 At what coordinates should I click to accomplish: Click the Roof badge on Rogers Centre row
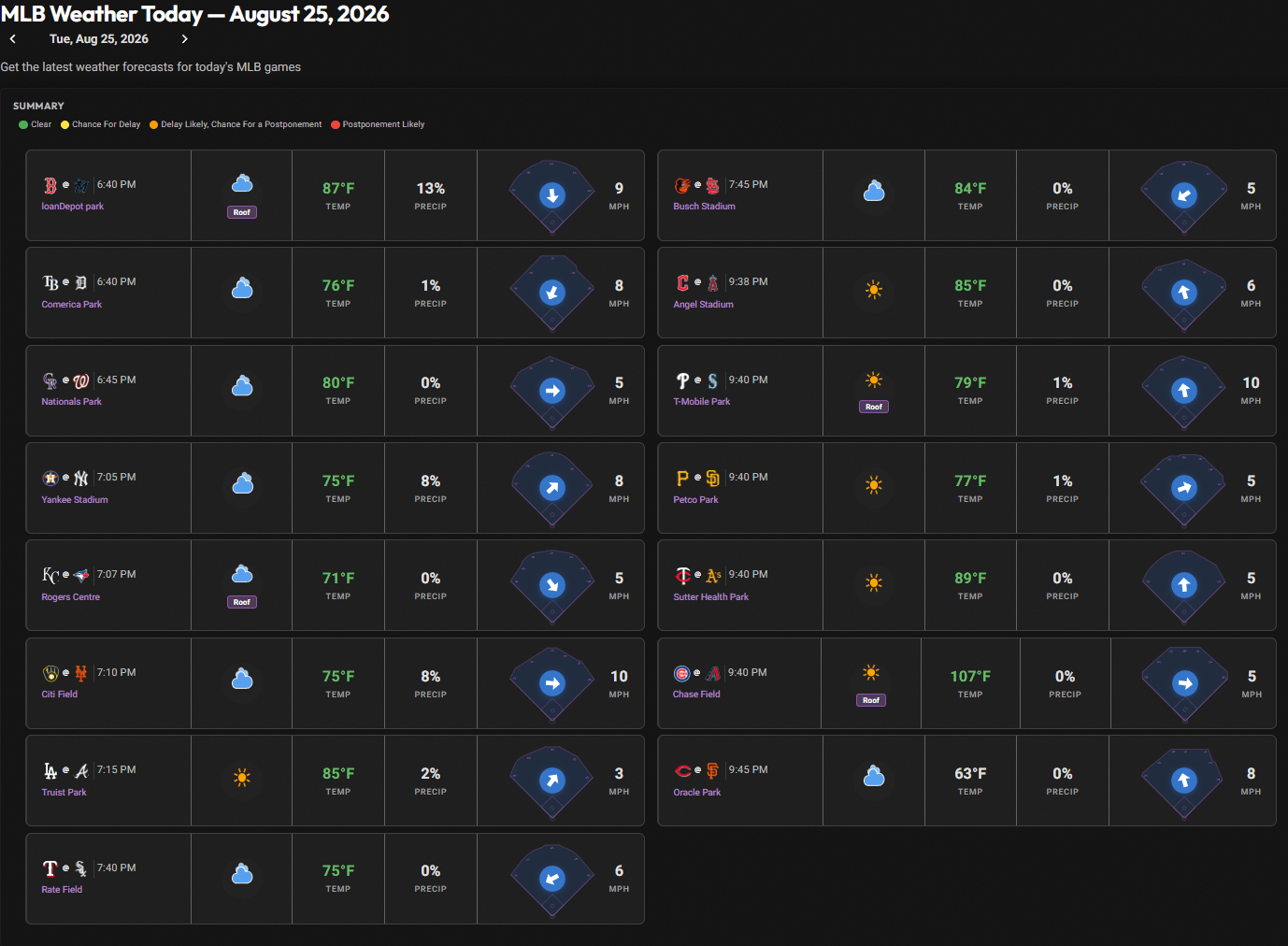click(x=242, y=602)
